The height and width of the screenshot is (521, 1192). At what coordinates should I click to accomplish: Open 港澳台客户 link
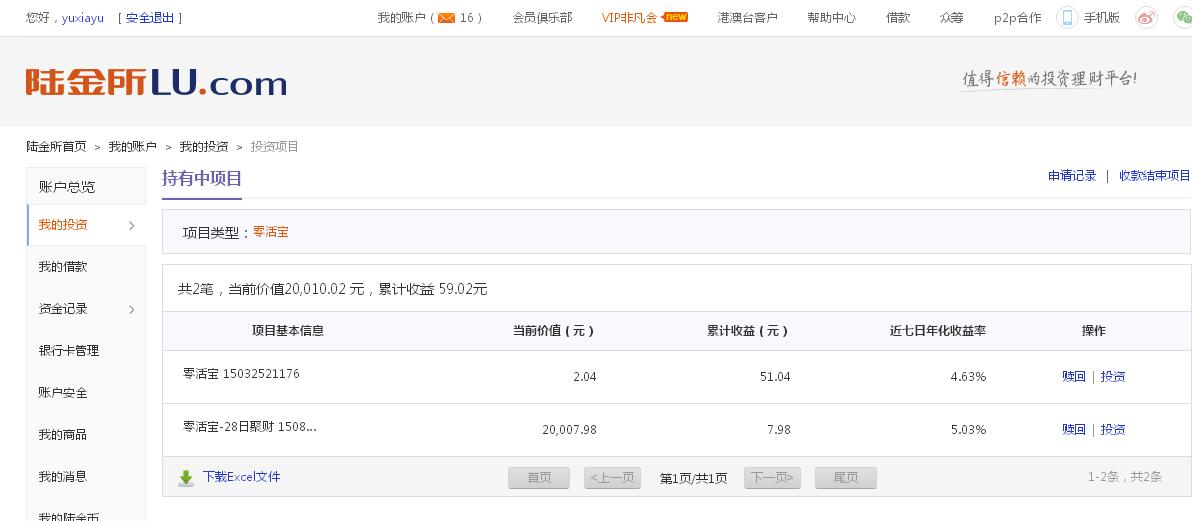(x=747, y=17)
